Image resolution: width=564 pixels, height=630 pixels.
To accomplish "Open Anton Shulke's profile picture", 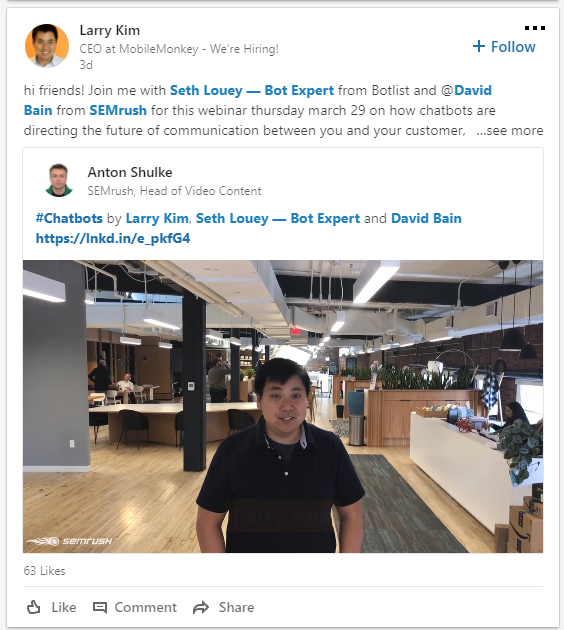I will point(59,180).
